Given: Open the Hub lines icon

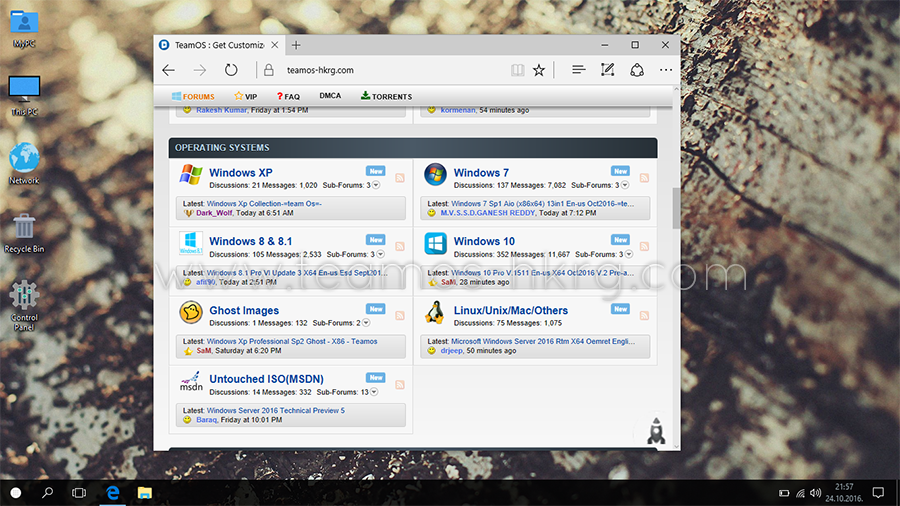Looking at the screenshot, I should point(579,70).
